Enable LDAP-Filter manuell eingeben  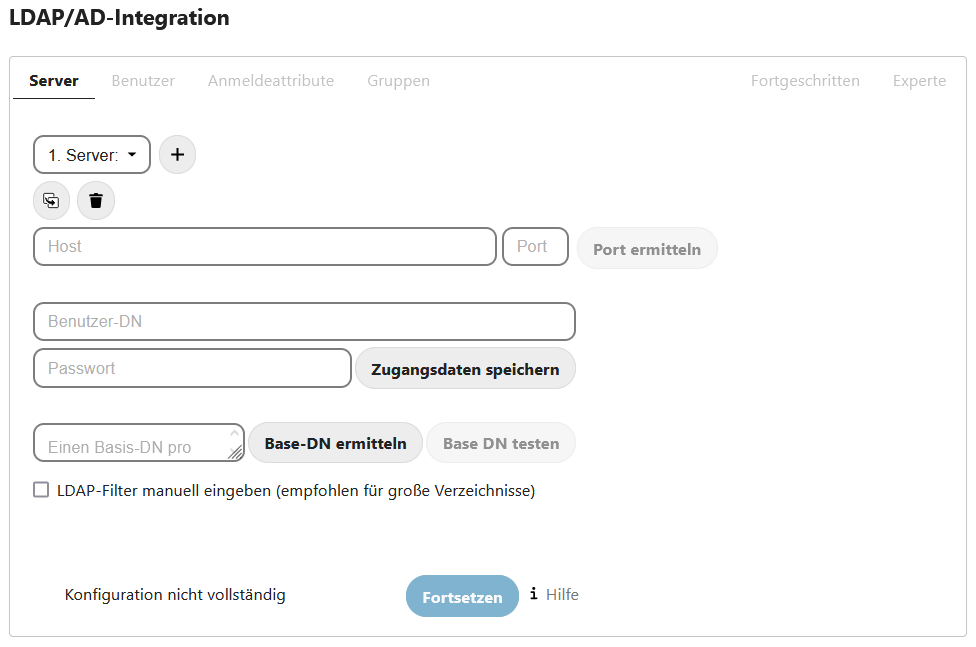41,489
